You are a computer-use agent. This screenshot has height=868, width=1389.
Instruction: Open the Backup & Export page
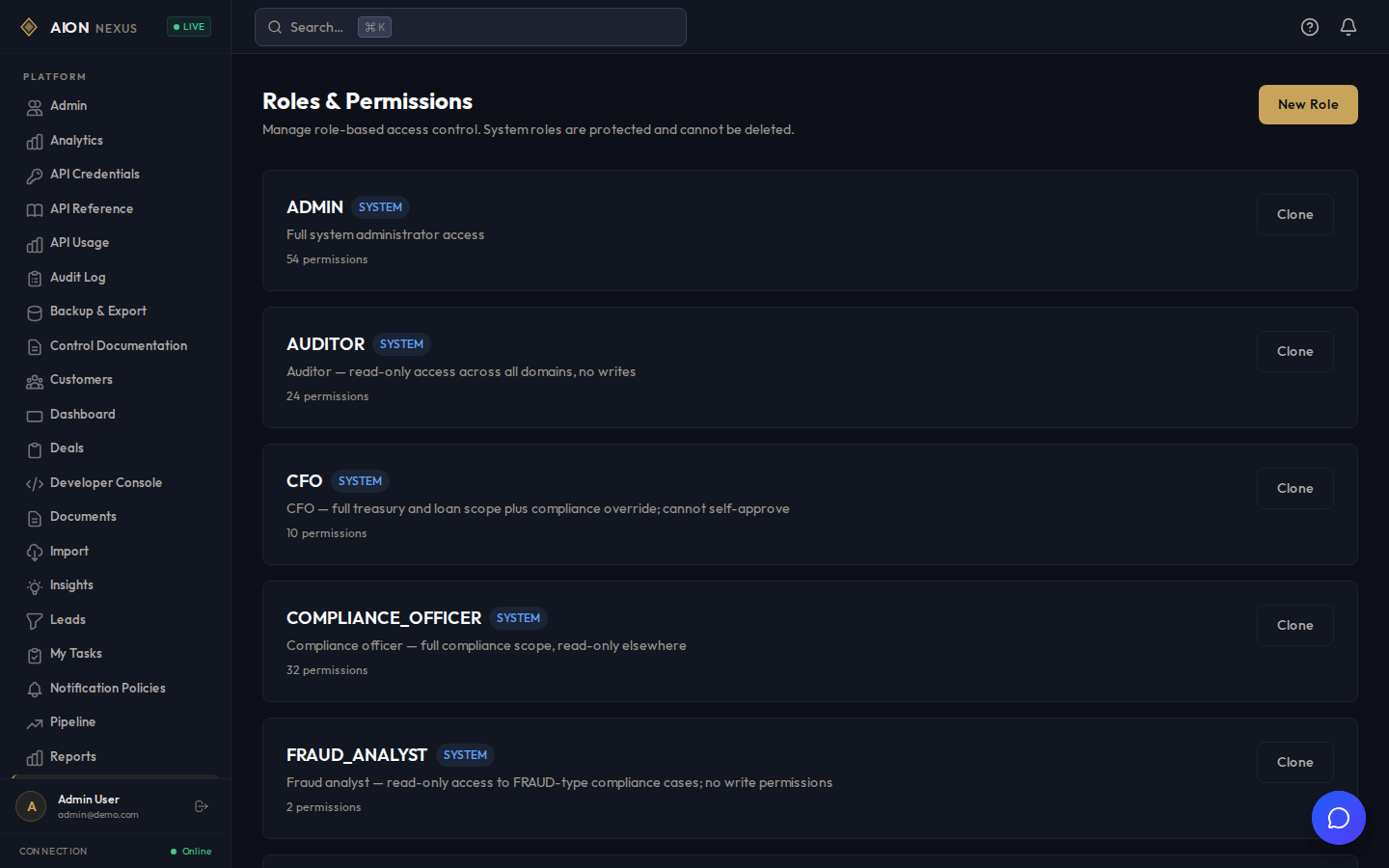(116, 312)
